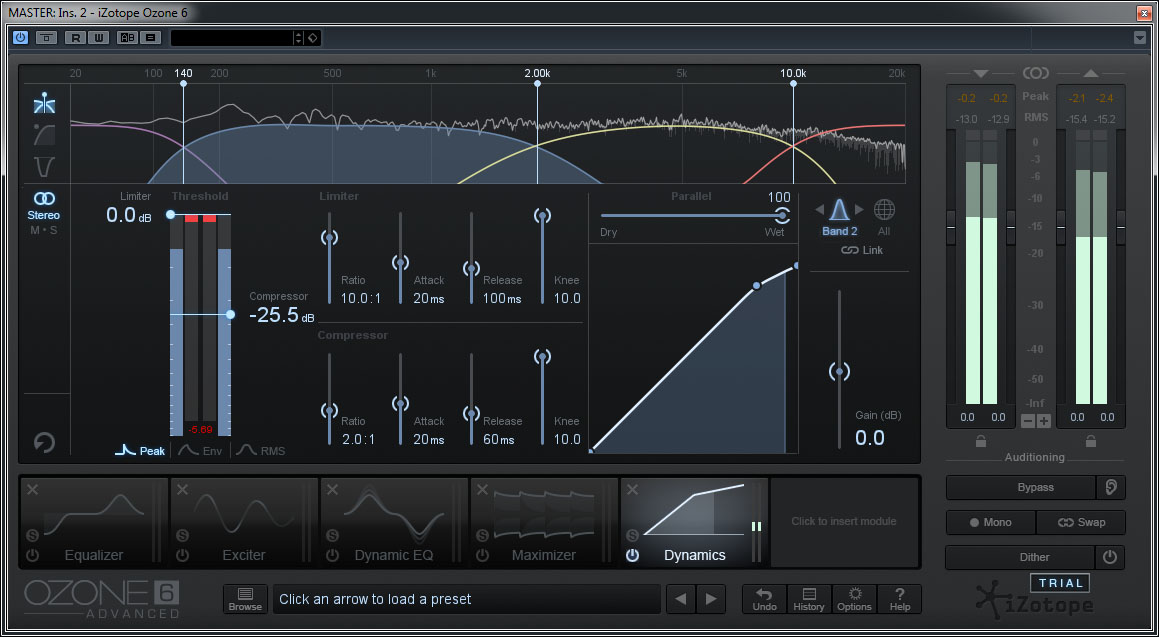Toggle Link bands option

[x=862, y=250]
